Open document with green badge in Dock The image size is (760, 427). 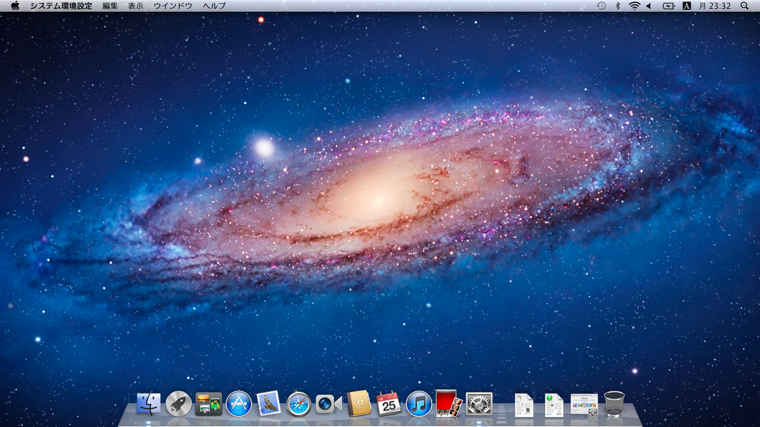click(554, 405)
